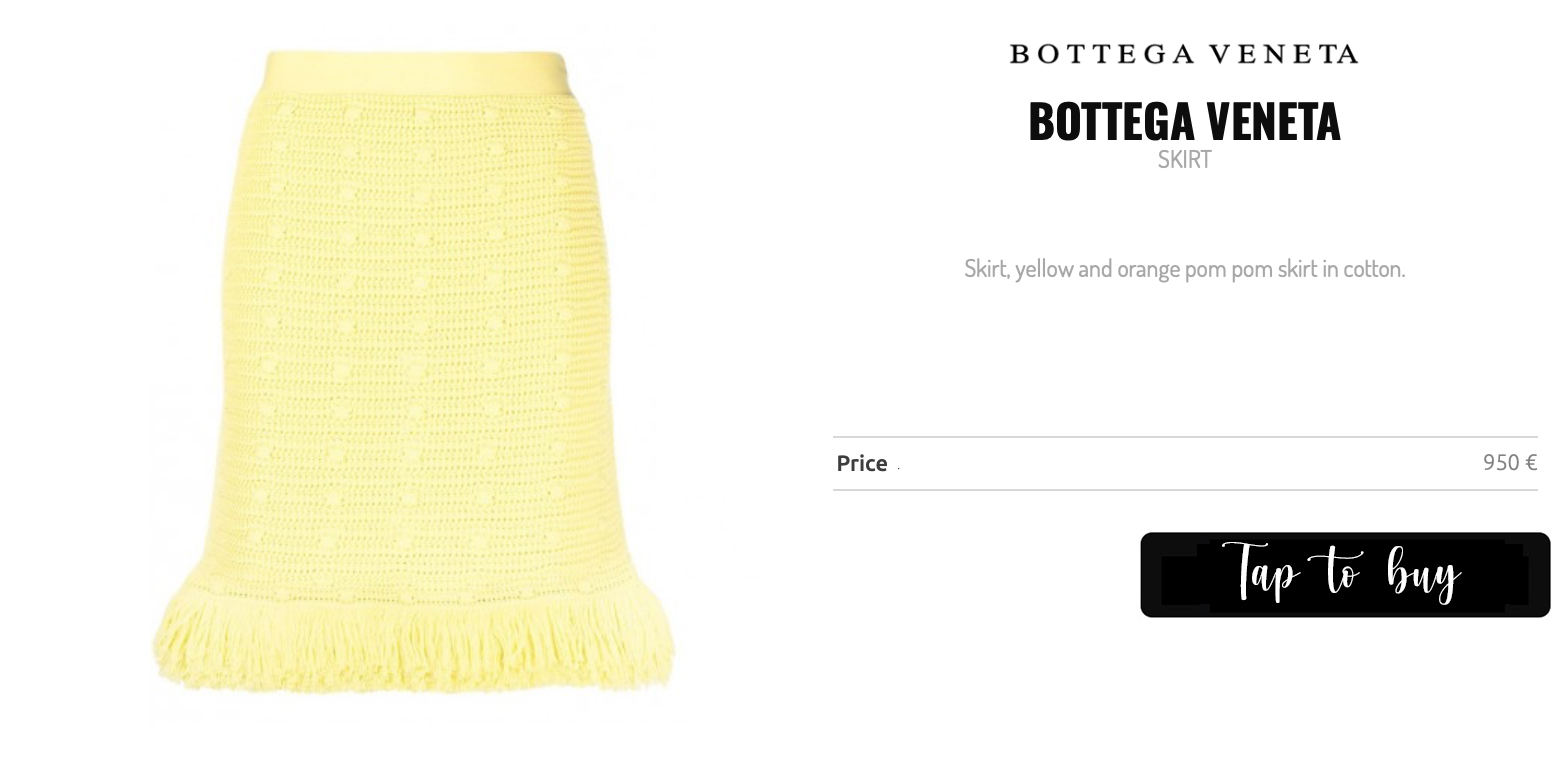Click the gray SKIRT subtitle

click(1184, 159)
